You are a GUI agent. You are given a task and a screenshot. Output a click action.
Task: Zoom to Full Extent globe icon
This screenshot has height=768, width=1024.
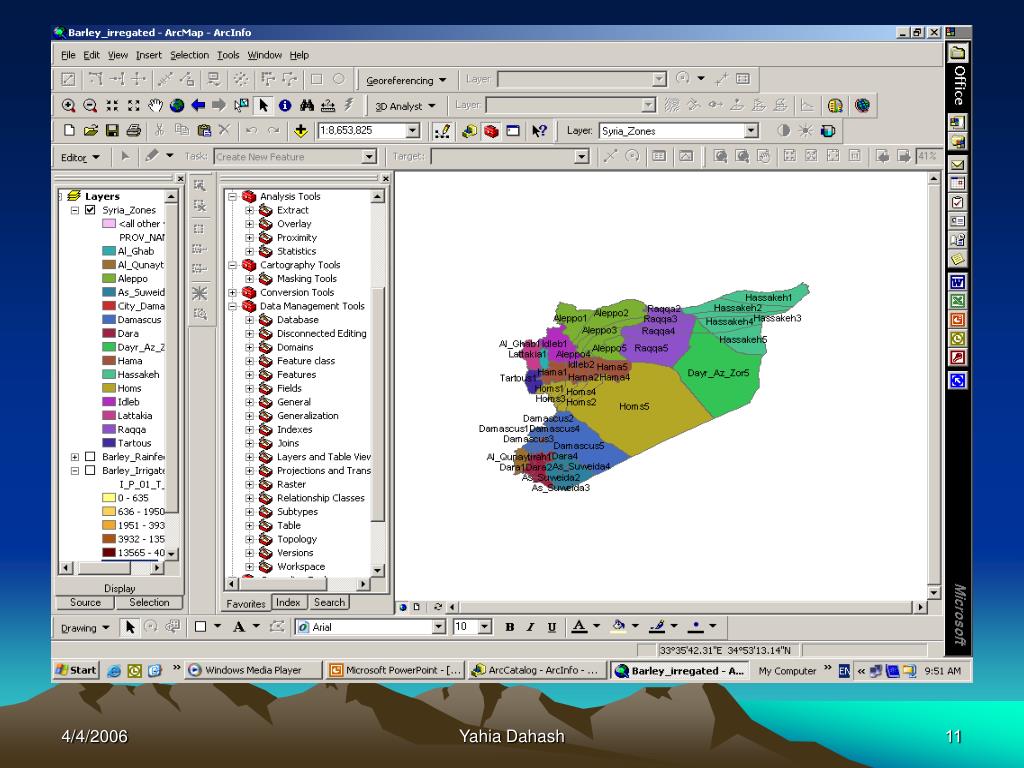176,105
